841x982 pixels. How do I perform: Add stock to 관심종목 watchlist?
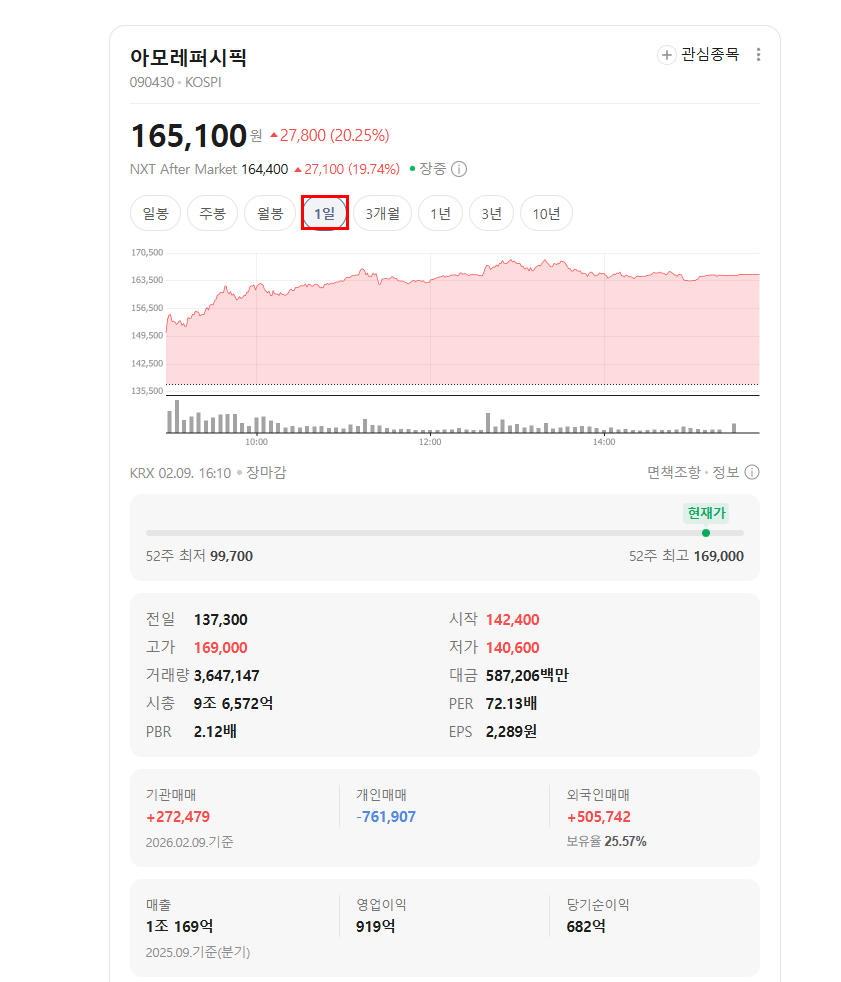(698, 54)
